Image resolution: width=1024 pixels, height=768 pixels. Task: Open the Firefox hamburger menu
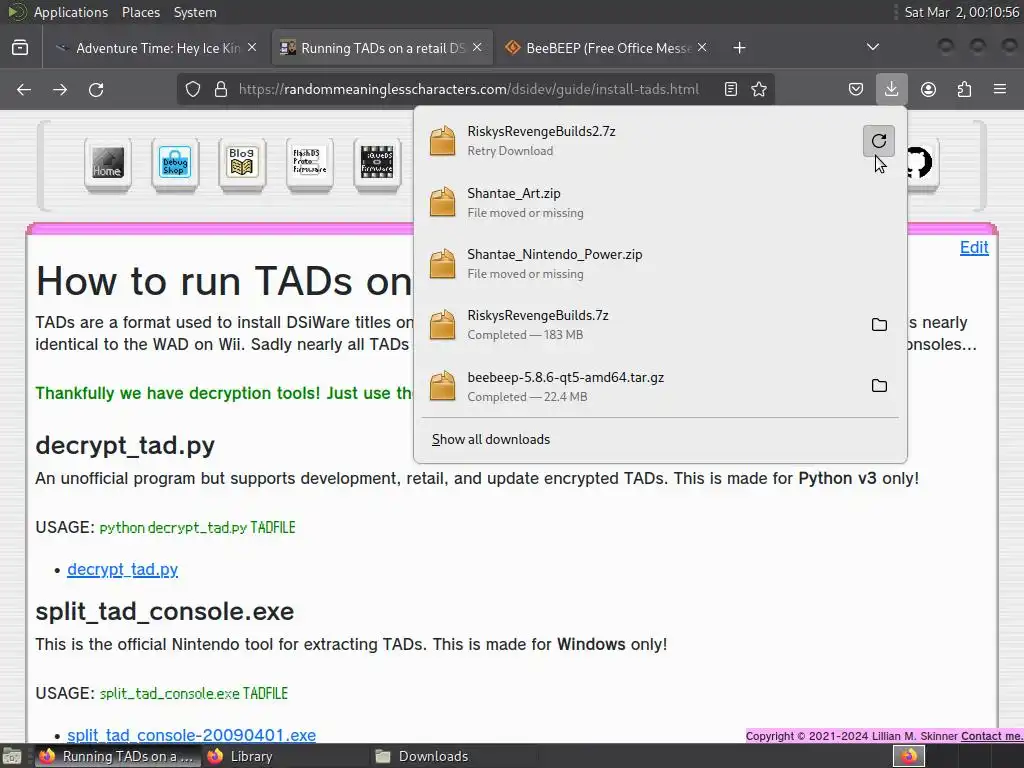999,89
